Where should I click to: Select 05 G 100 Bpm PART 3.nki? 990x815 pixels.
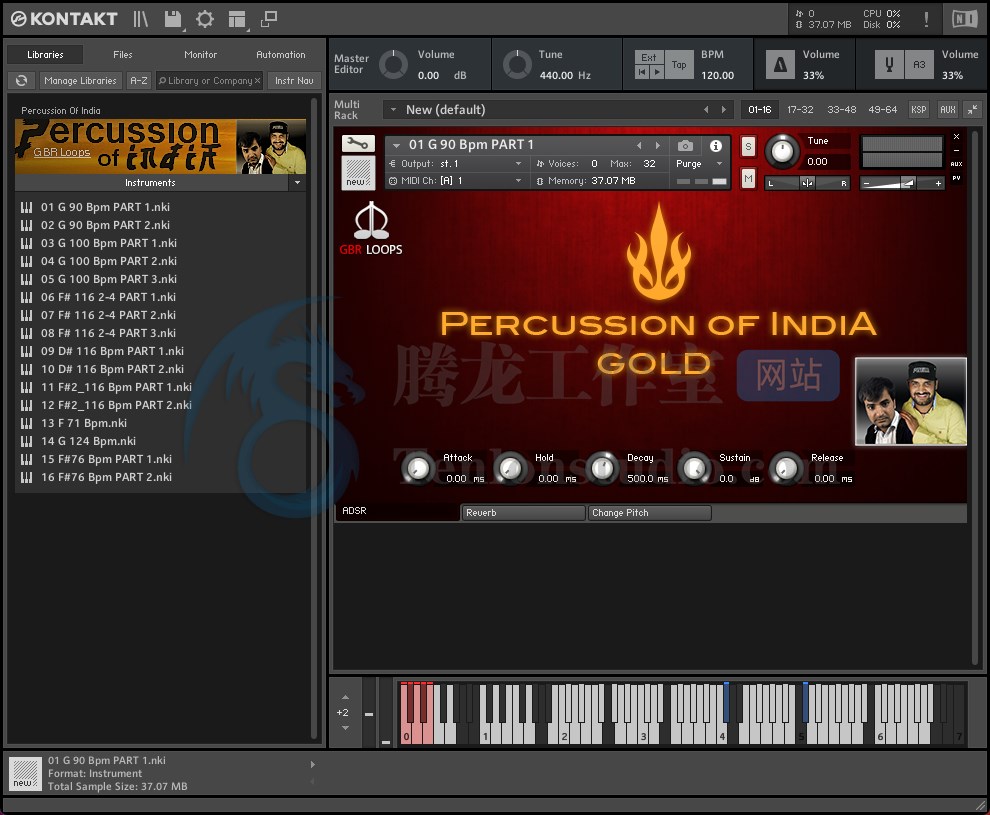[x=109, y=279]
